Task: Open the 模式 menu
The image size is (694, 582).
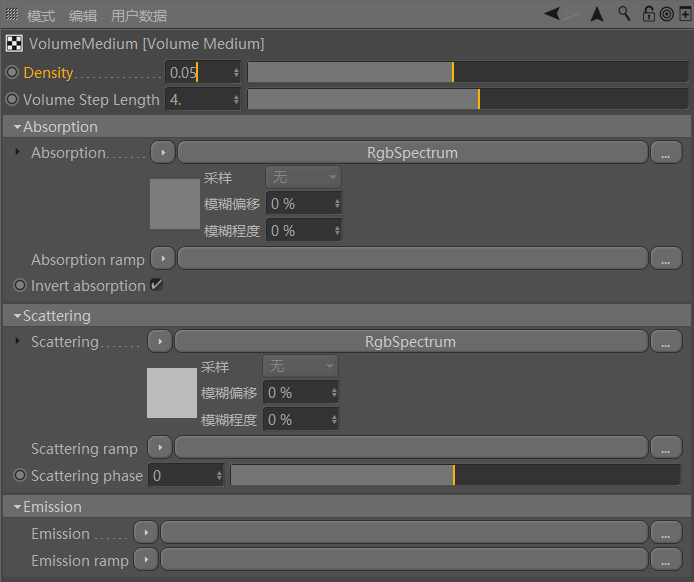Action: 41,16
